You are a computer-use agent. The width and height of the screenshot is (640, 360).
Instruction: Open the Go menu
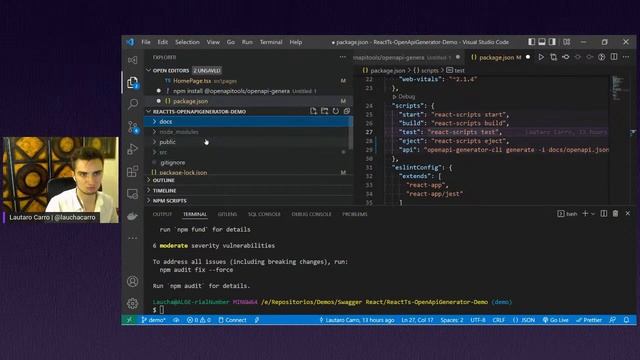[231, 42]
